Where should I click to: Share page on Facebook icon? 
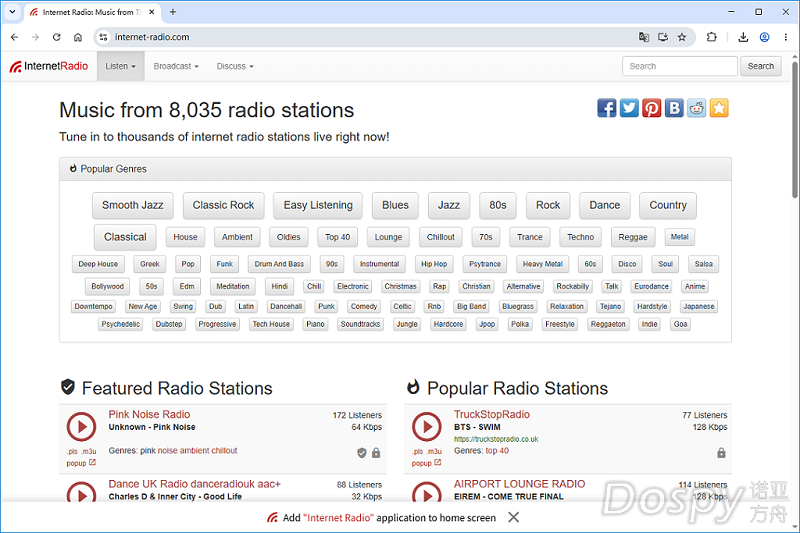[x=607, y=108]
